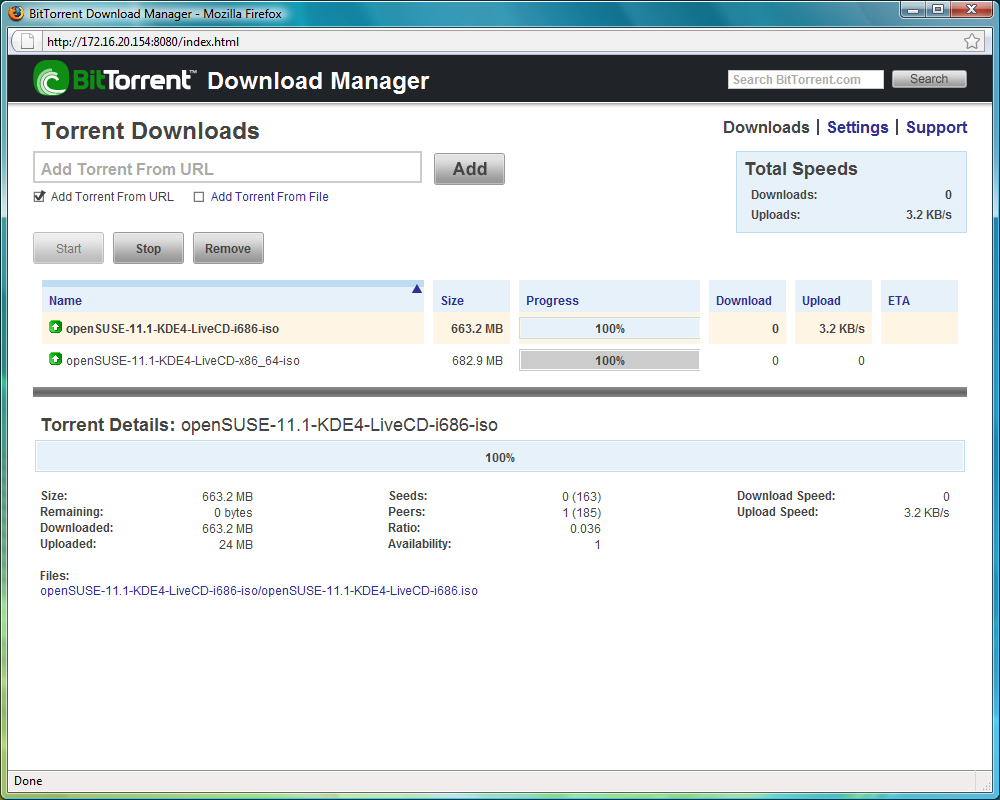The height and width of the screenshot is (800, 1000).
Task: Click the ascending sort arrow on the Name column
Action: [416, 289]
